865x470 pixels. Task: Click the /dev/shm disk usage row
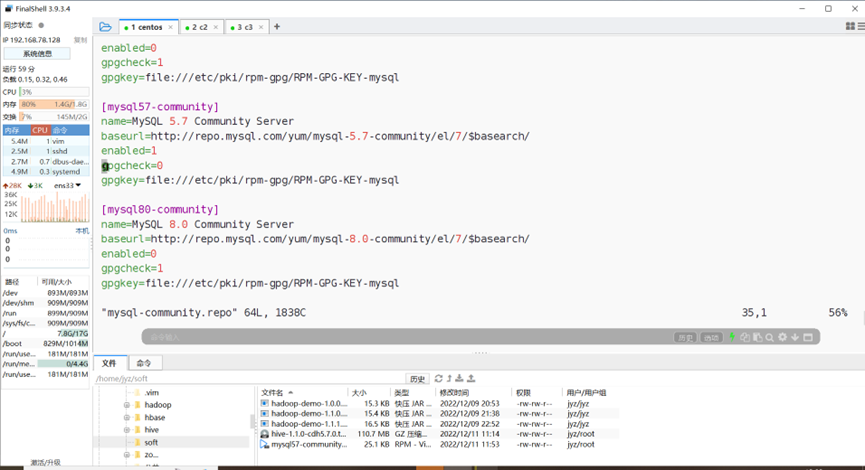(x=45, y=303)
